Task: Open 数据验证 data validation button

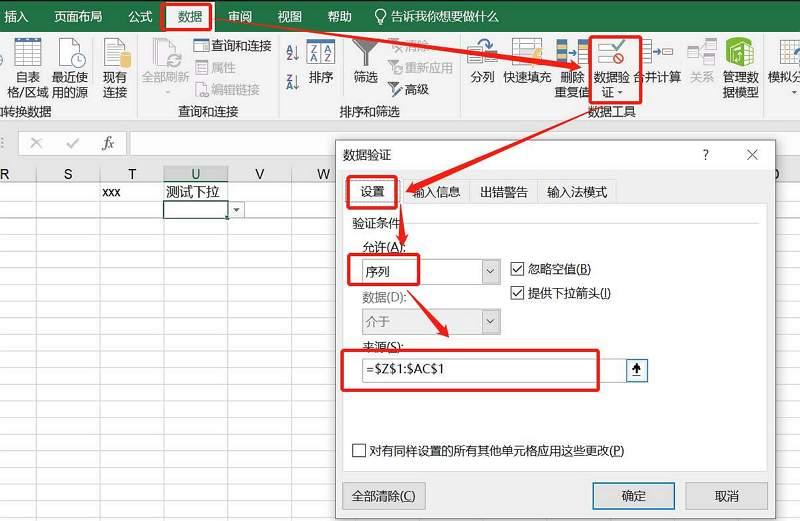Action: [x=611, y=68]
